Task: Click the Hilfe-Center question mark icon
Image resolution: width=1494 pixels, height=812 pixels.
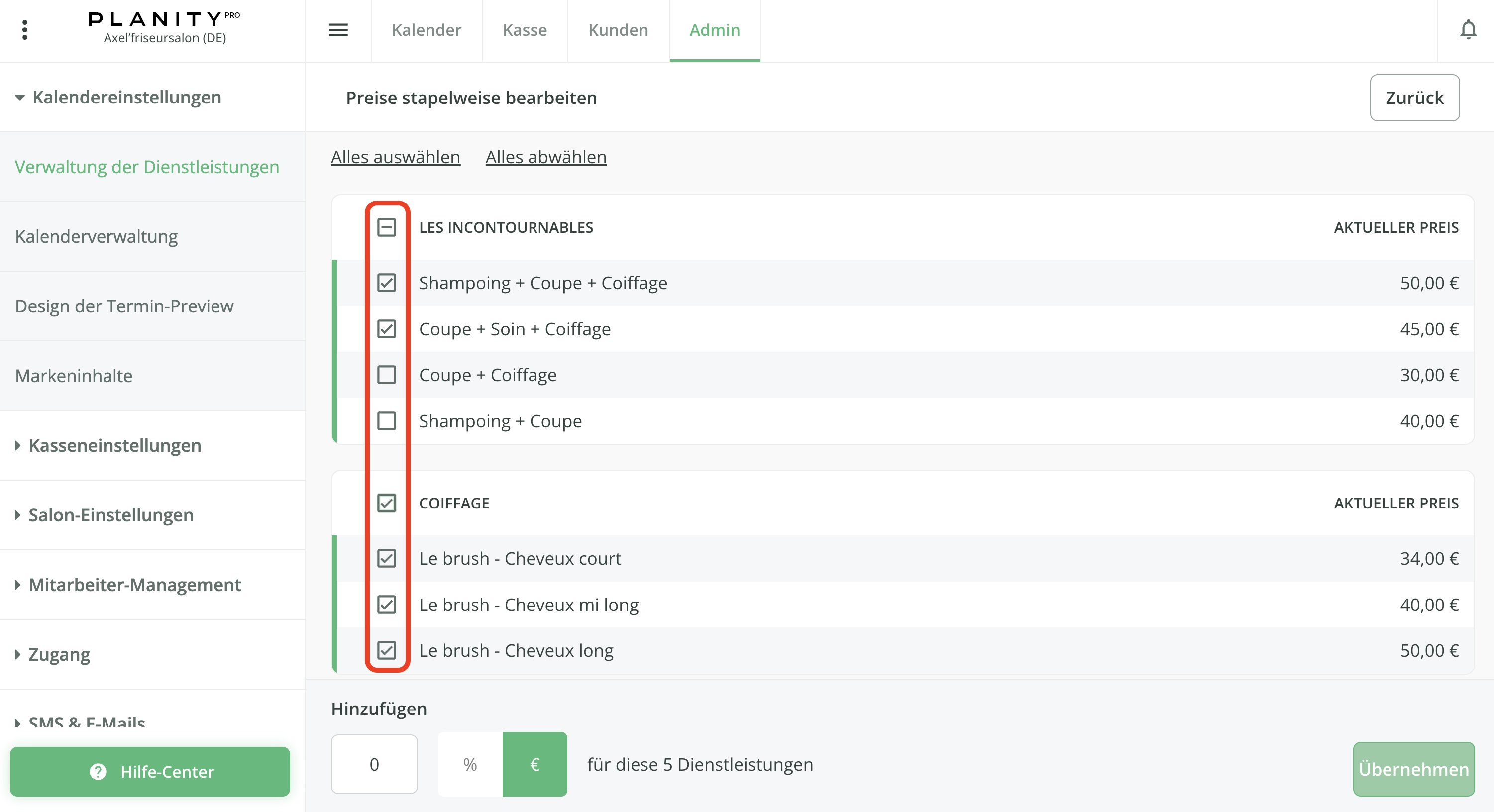Action: pyautogui.click(x=98, y=771)
